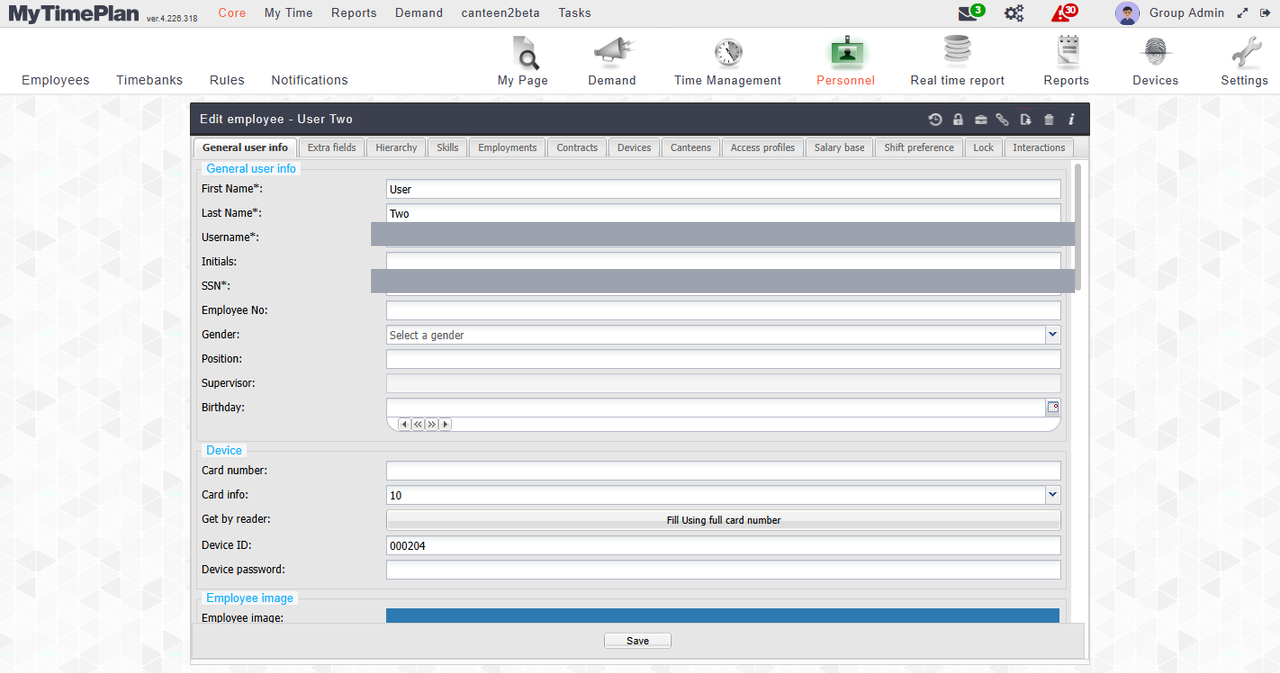Open the Employments tab
Viewport: 1280px width, 673px height.
508,148
